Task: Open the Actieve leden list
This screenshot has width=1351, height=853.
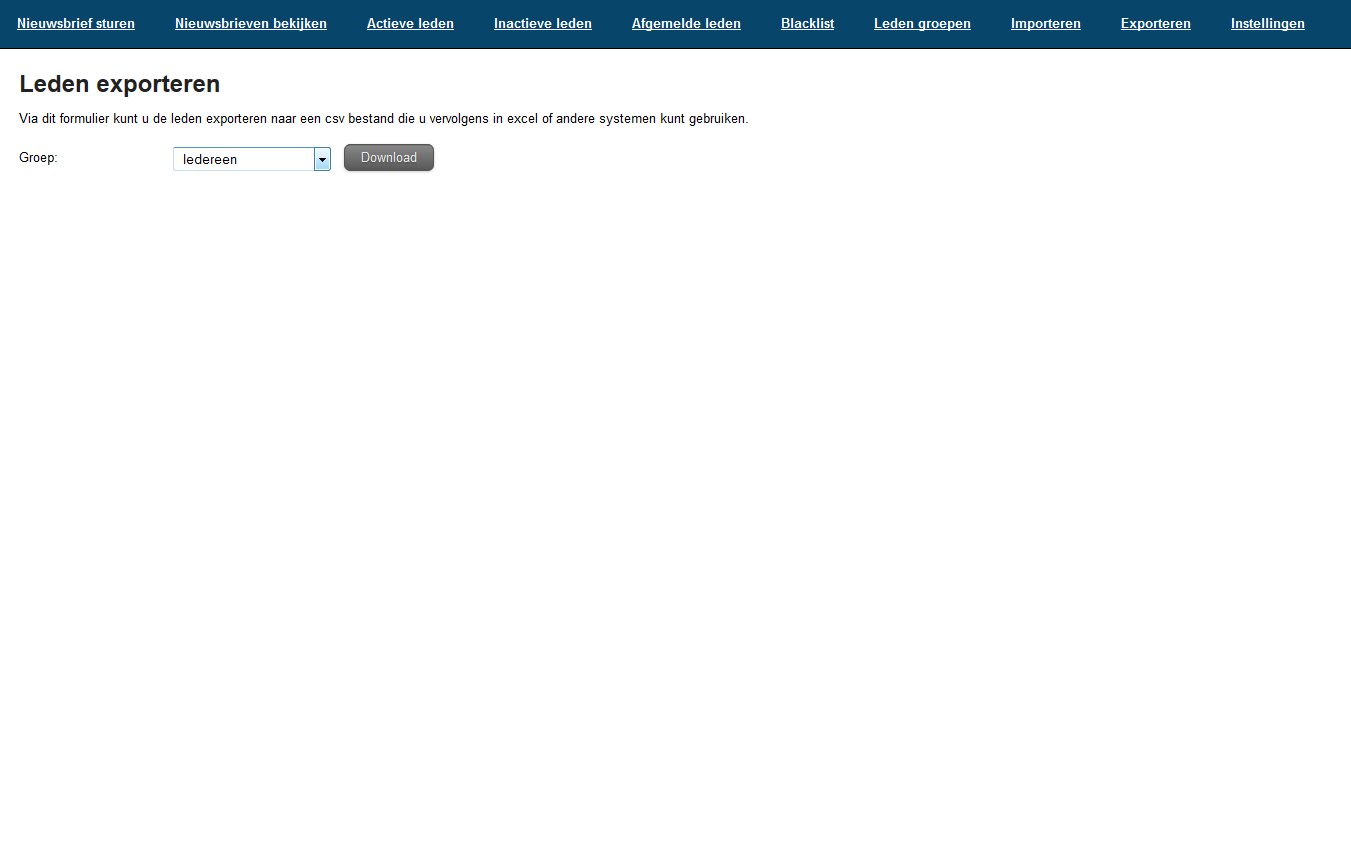Action: pos(410,23)
